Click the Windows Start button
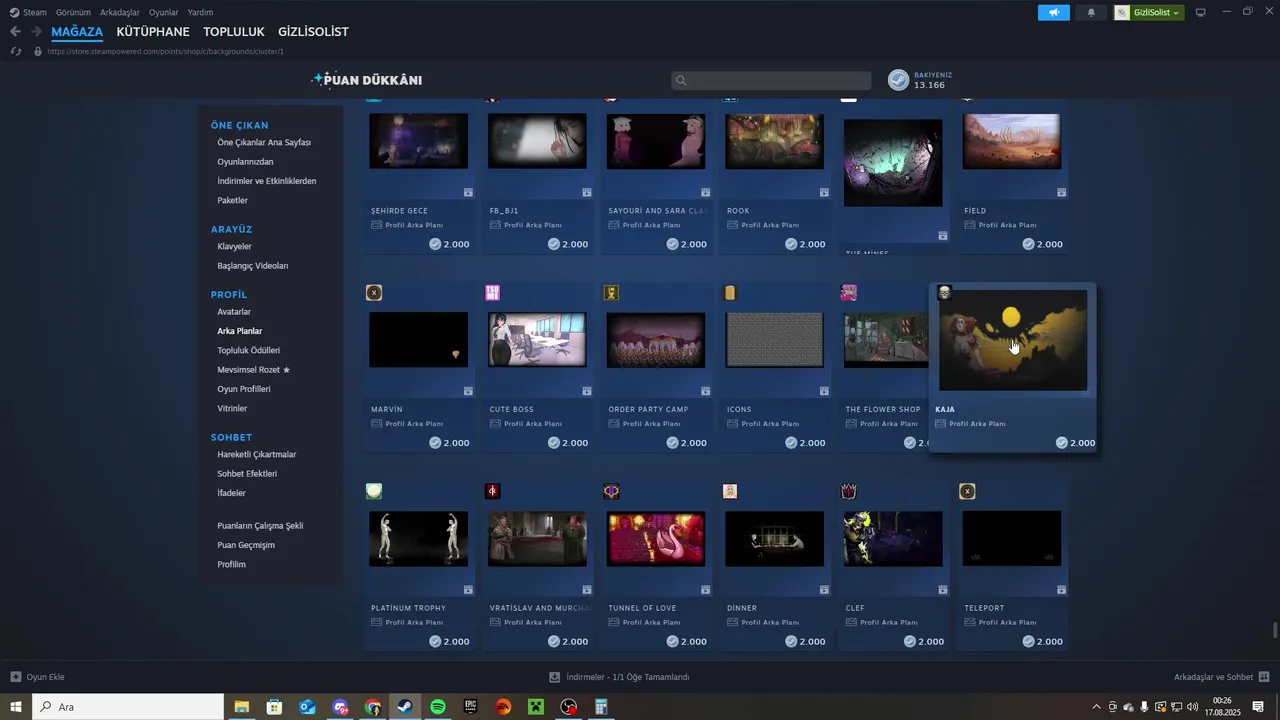 tap(16, 707)
